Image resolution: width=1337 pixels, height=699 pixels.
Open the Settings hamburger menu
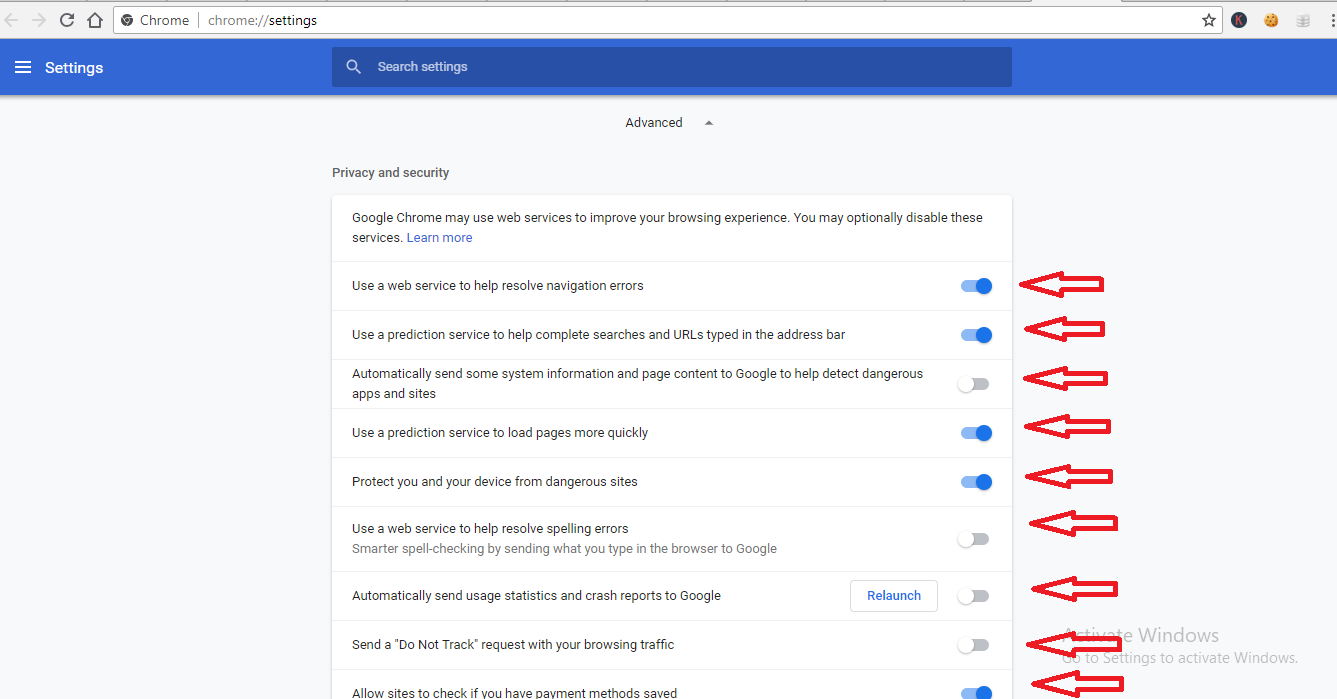point(23,67)
